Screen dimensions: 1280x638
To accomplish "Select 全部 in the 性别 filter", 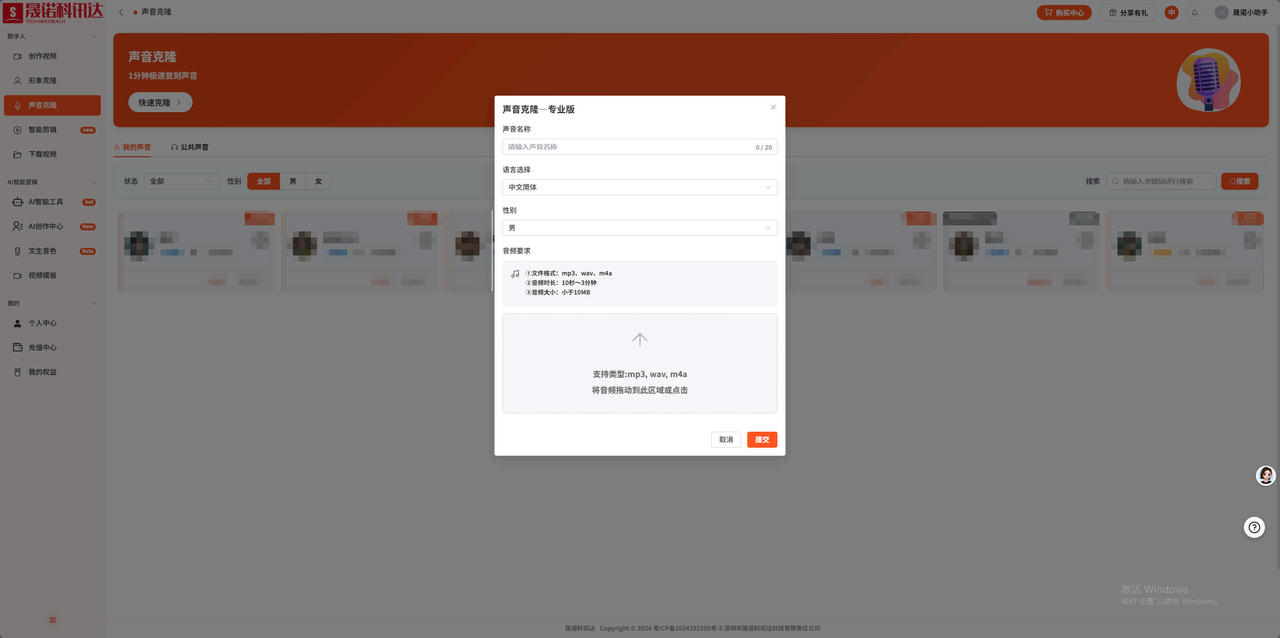I will 263,181.
